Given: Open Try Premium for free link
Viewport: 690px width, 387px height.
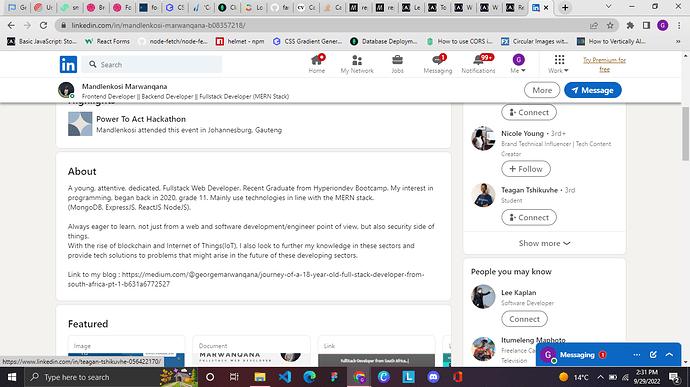Looking at the screenshot, I should point(604,64).
